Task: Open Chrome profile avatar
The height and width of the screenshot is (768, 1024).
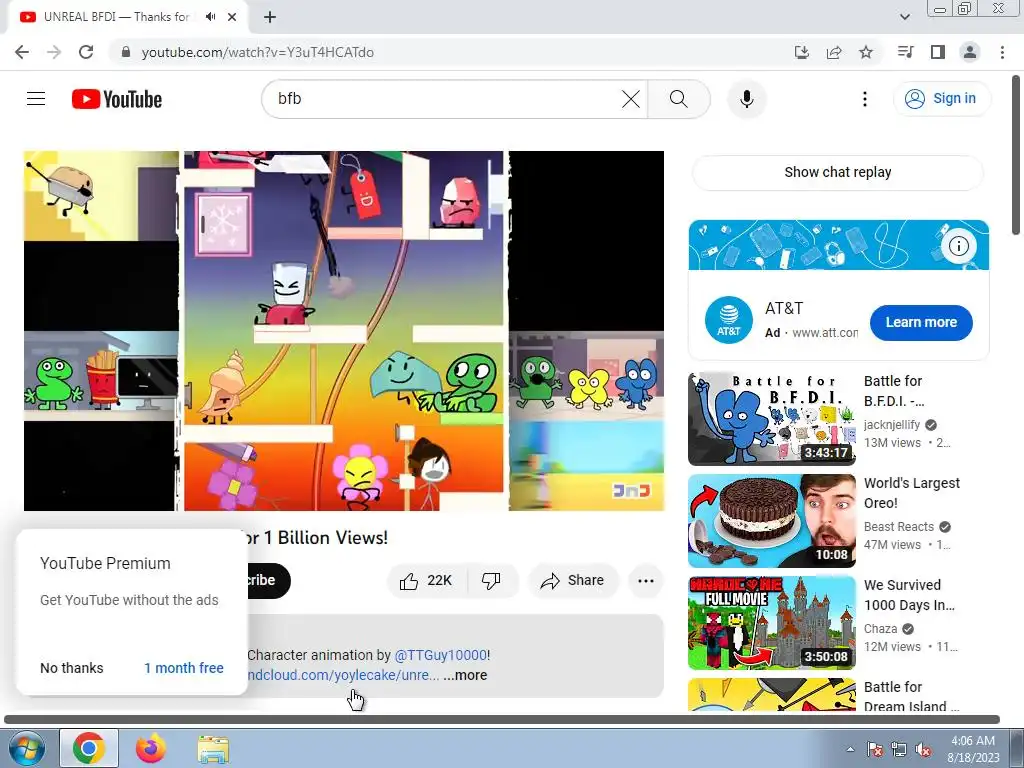Action: pyautogui.click(x=970, y=52)
